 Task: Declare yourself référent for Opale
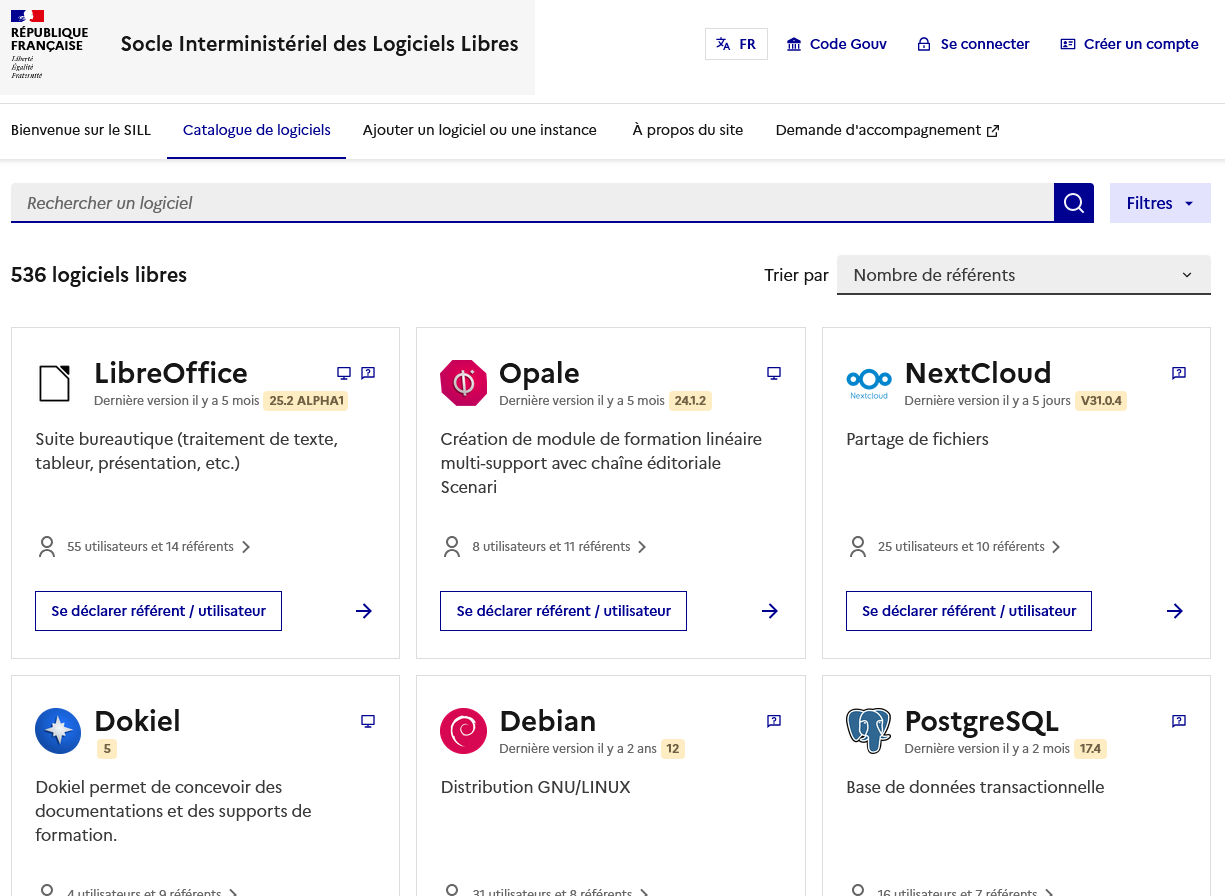click(563, 611)
